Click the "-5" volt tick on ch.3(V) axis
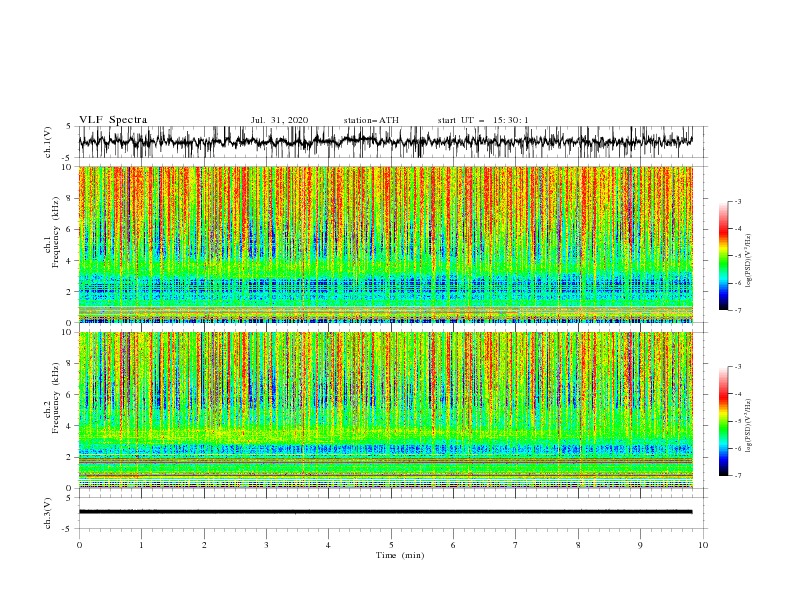 (x=67, y=529)
